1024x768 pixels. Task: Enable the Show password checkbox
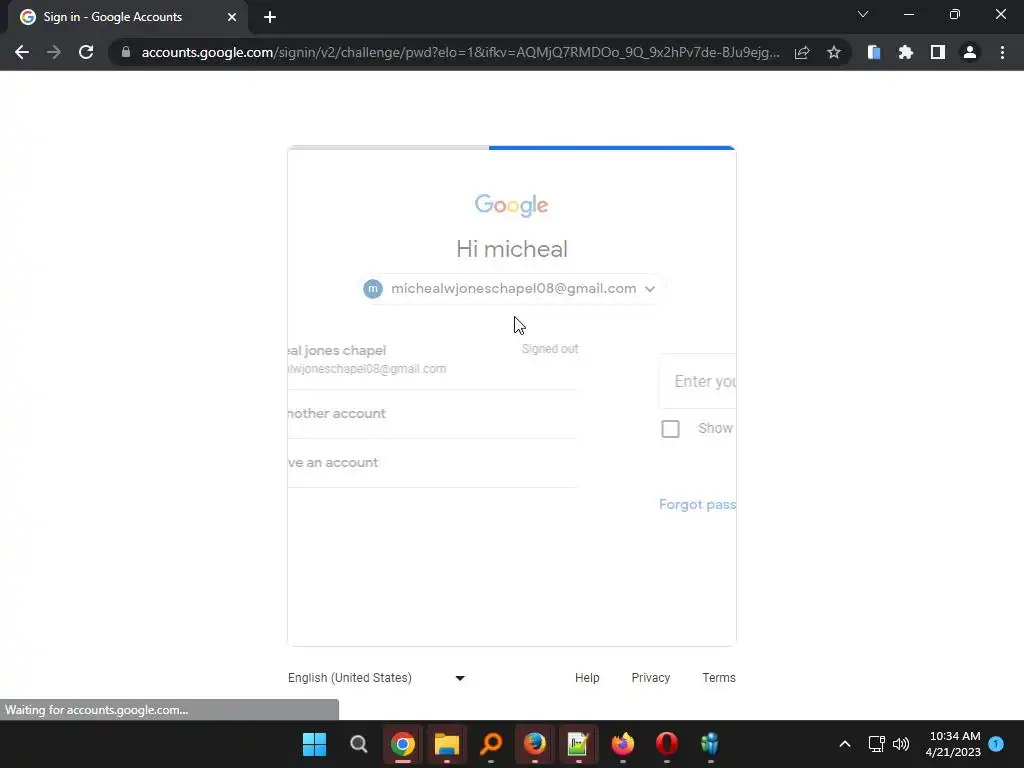[x=671, y=429]
